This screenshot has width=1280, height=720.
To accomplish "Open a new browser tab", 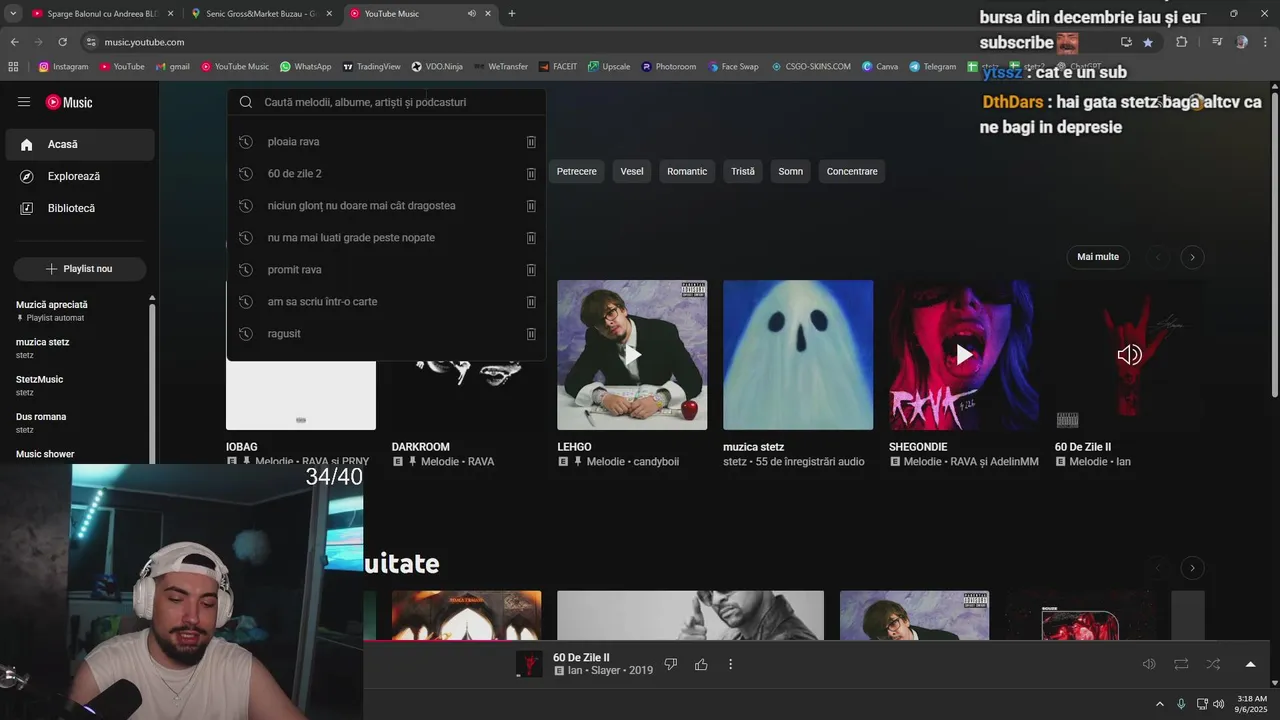I will pos(512,14).
